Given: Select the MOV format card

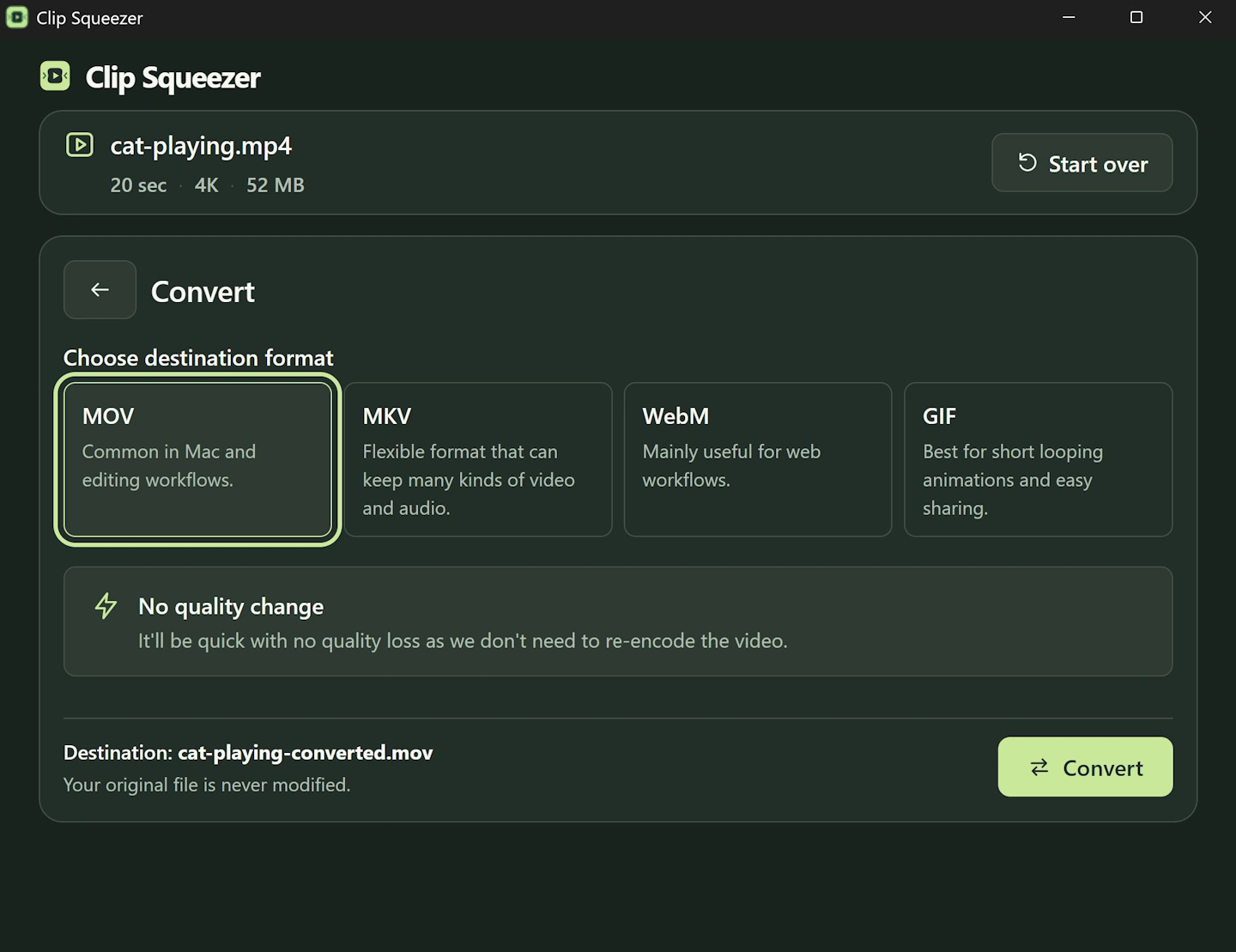Looking at the screenshot, I should tap(198, 459).
